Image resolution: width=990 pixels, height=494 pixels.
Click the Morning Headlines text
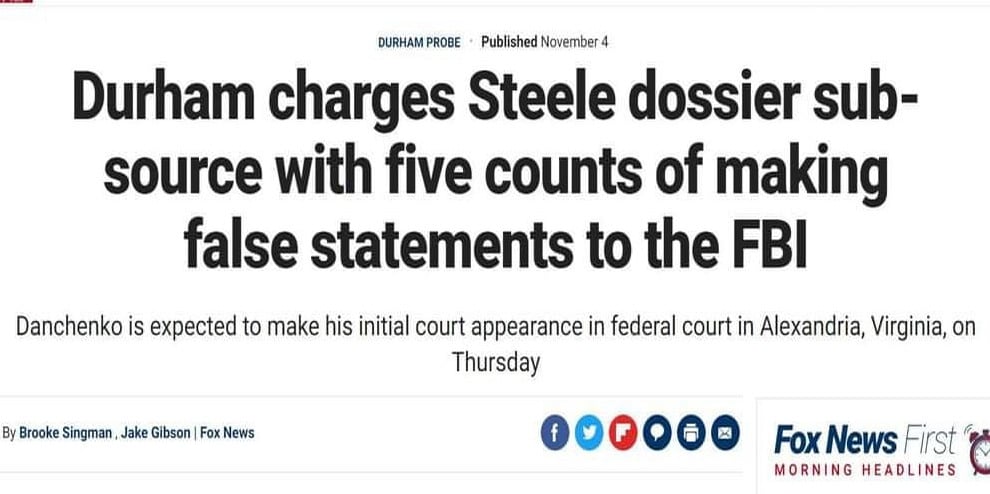[866, 469]
